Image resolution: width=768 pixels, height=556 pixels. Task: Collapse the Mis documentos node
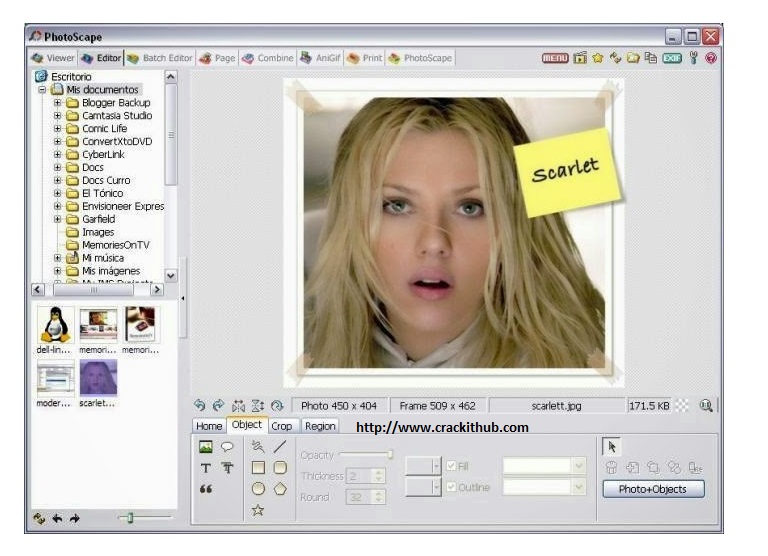click(x=42, y=90)
